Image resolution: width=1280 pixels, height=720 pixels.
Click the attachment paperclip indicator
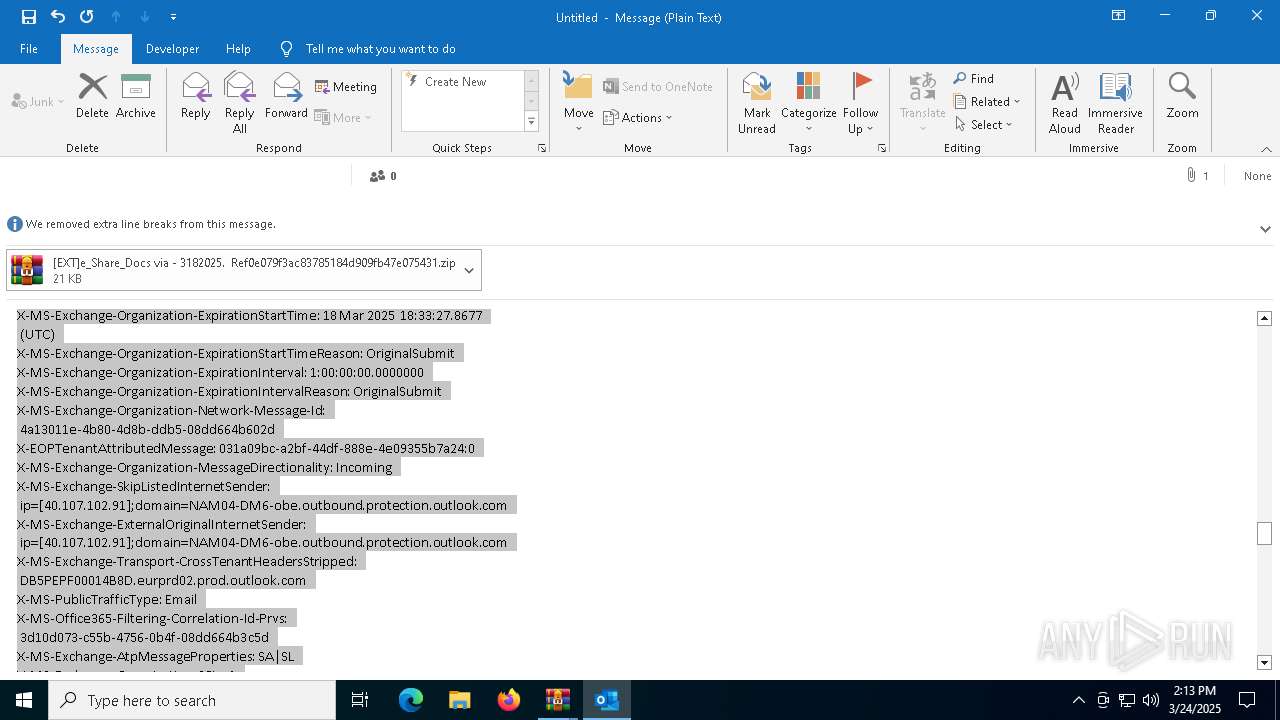pyautogui.click(x=1197, y=176)
